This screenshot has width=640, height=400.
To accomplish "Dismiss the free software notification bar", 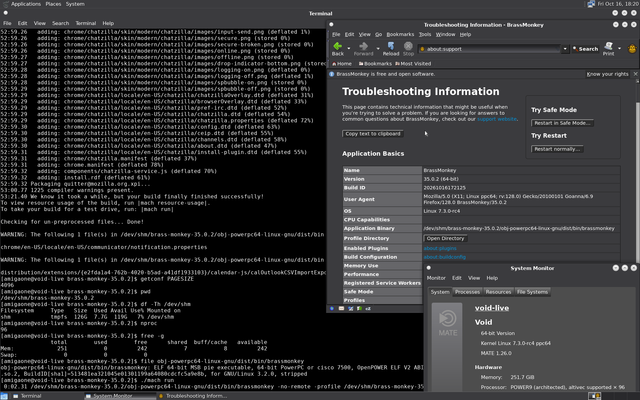I will (x=635, y=74).
